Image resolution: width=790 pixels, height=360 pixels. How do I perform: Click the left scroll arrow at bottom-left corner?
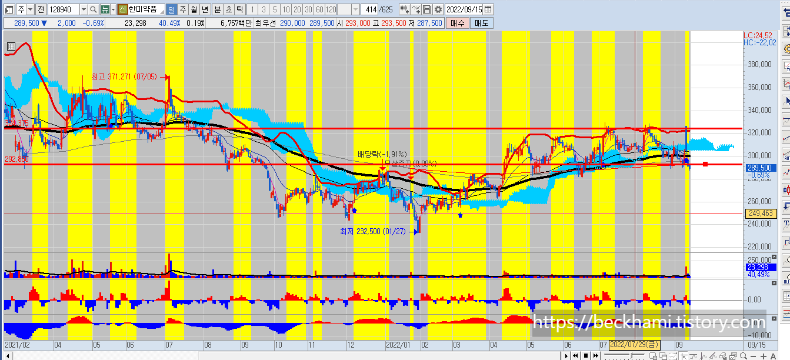pos(8,356)
